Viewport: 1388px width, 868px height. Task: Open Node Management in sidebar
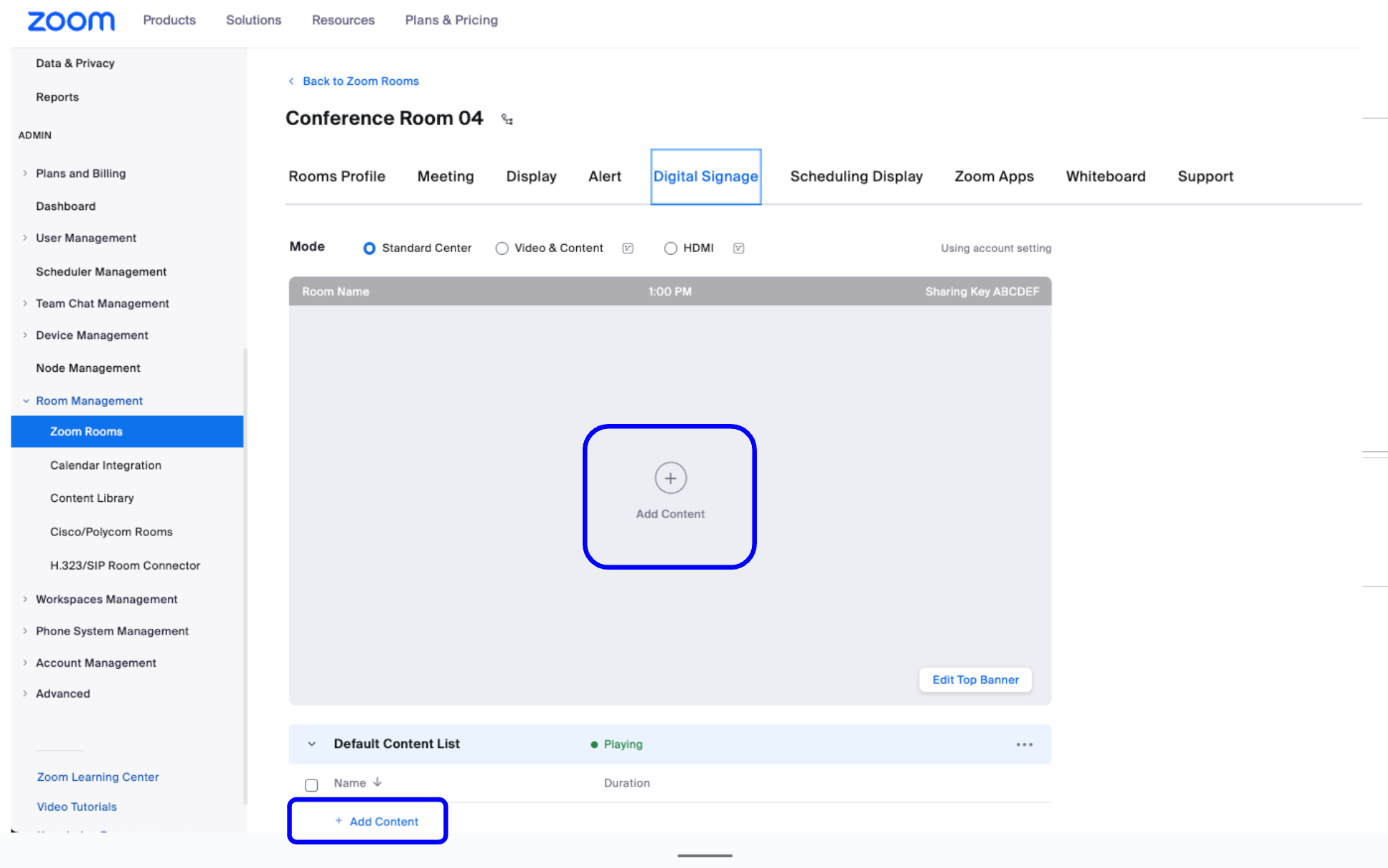[x=88, y=368]
